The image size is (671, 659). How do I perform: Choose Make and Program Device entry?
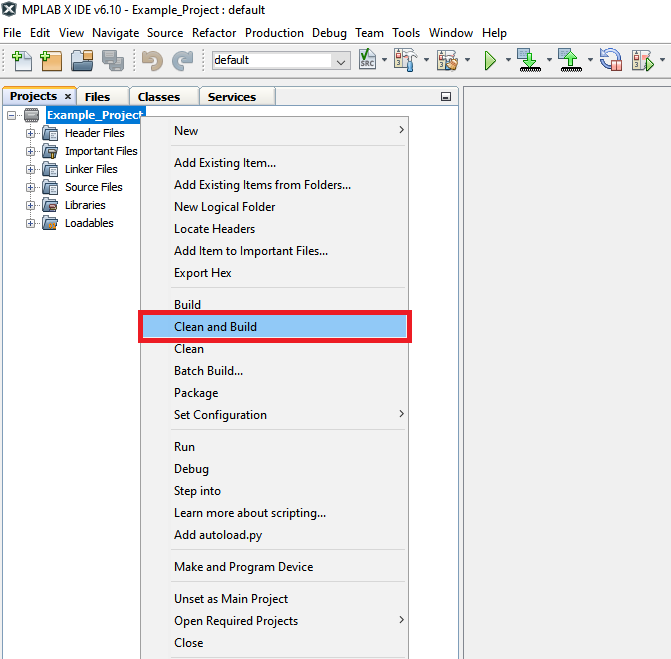point(274,567)
